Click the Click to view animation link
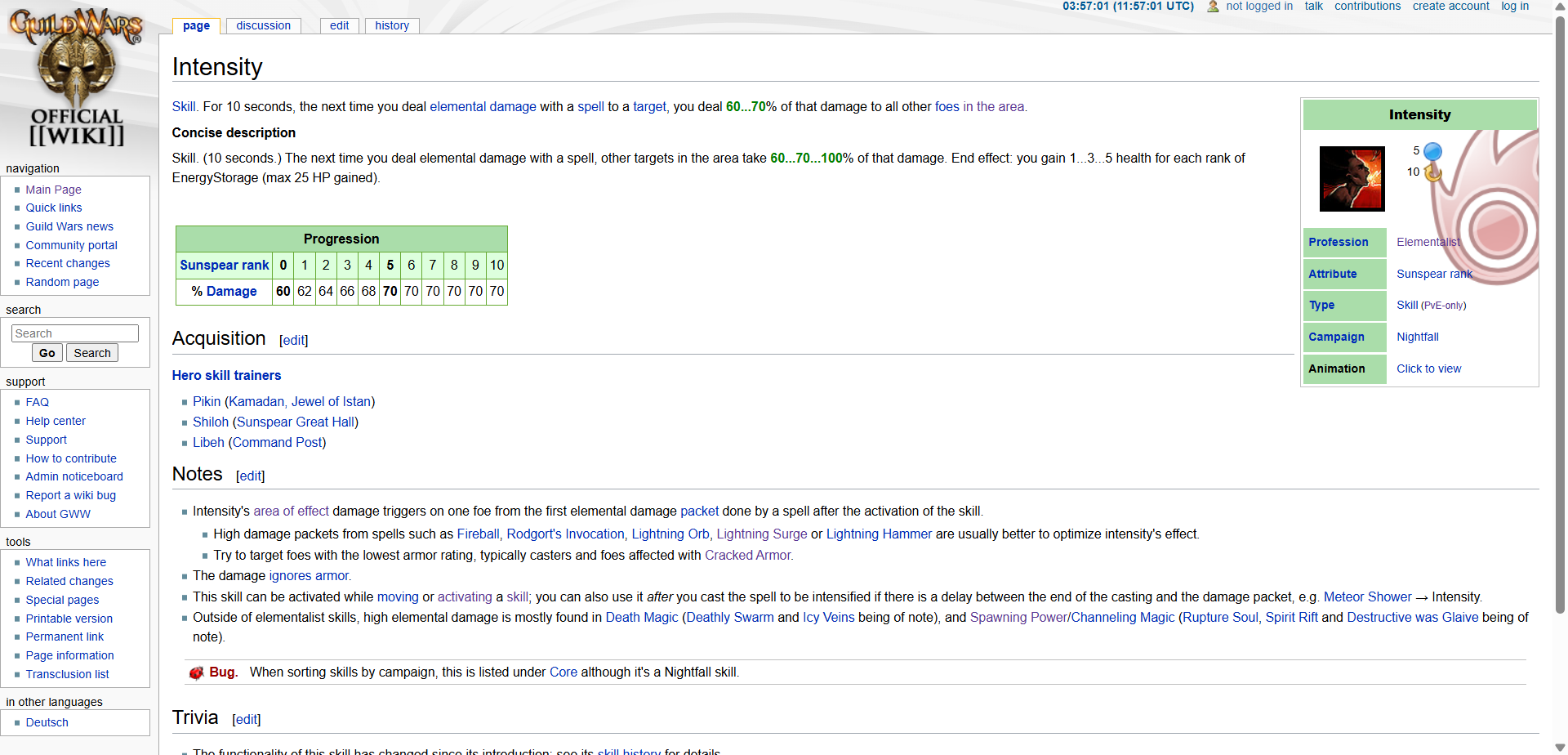This screenshot has width=1568, height=755. pos(1428,369)
